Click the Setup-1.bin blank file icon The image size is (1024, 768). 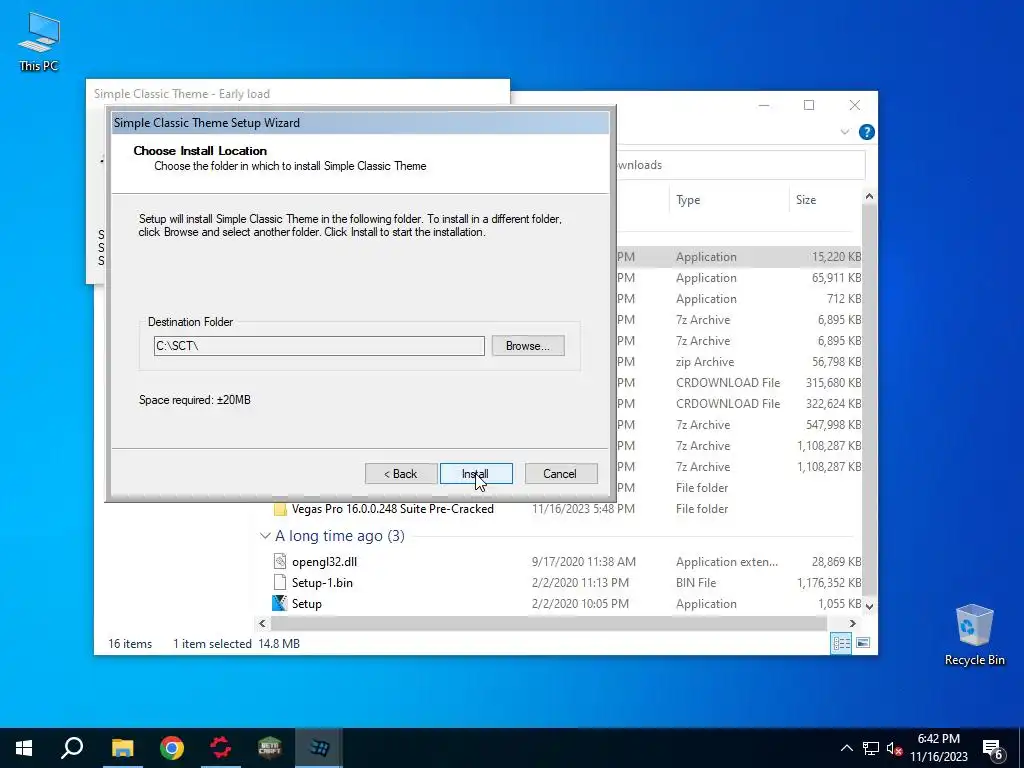click(280, 582)
